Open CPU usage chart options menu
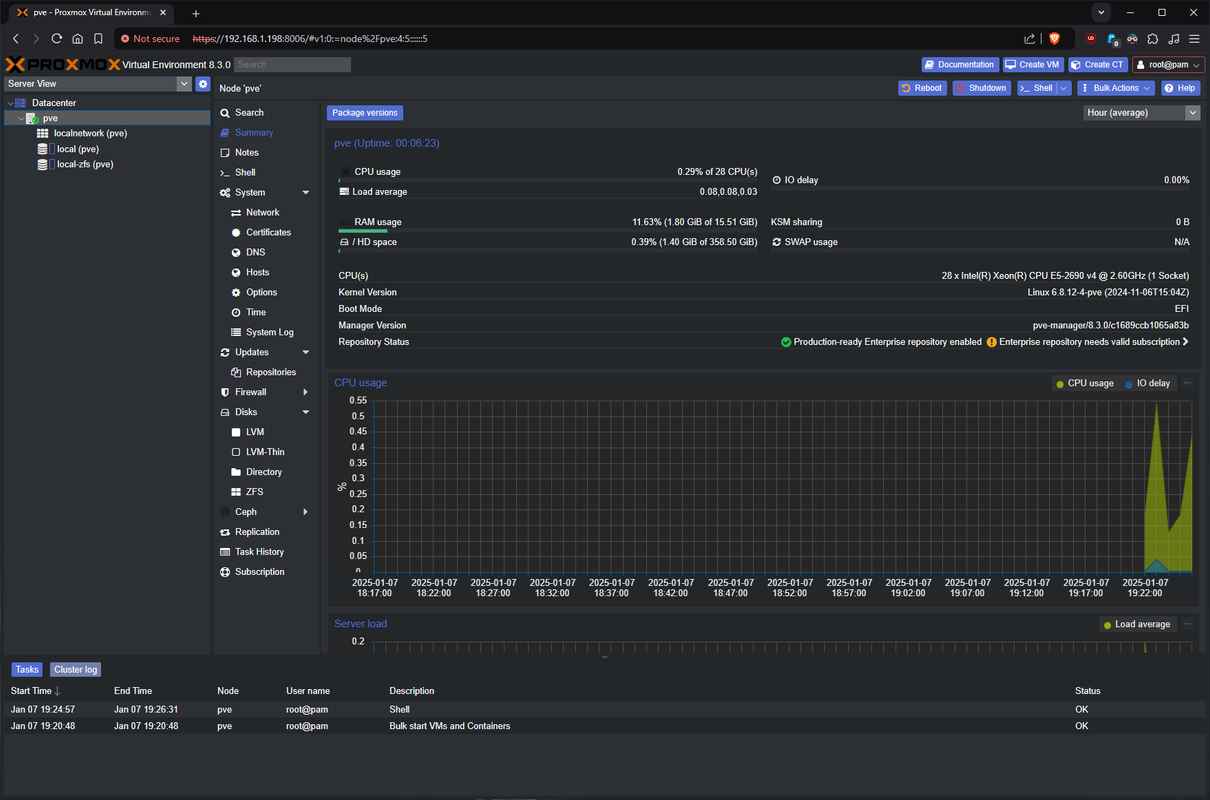The image size is (1210, 800). point(1187,383)
